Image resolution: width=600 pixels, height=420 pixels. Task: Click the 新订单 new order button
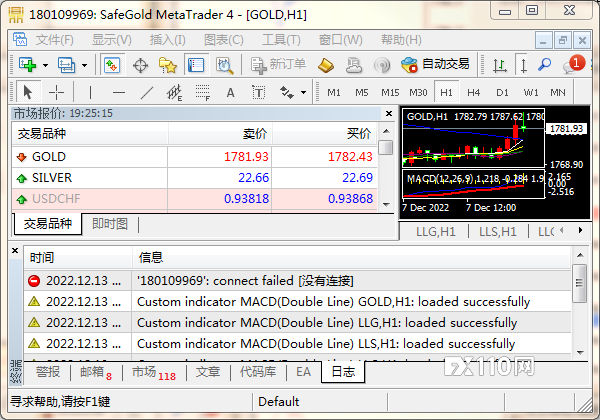coord(278,64)
